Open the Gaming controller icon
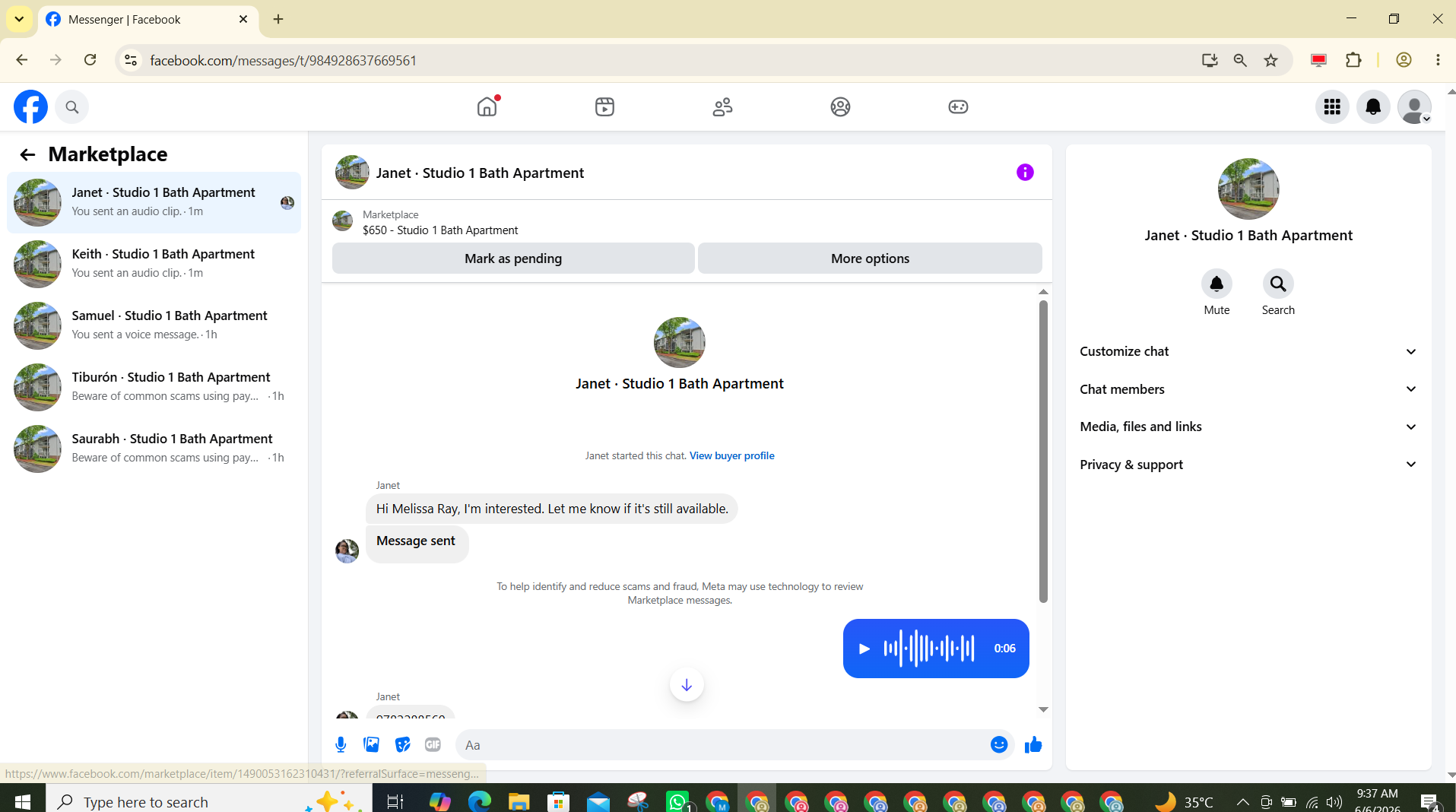1456x812 pixels. pos(958,106)
